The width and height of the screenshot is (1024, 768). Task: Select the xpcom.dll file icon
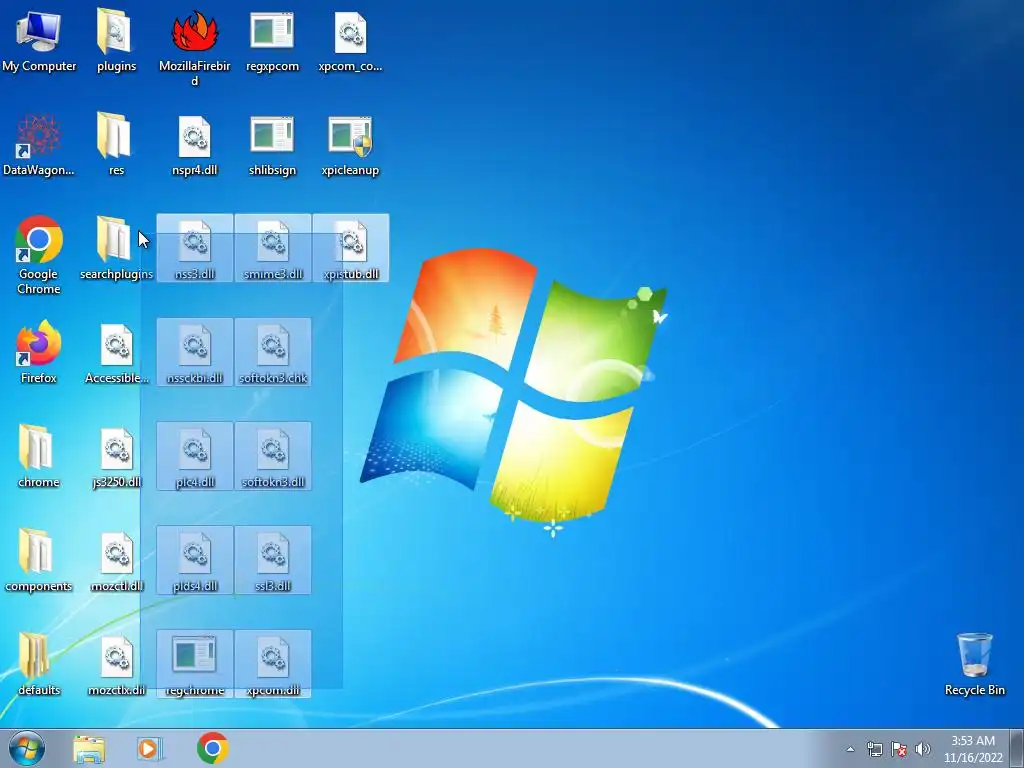pos(272,664)
